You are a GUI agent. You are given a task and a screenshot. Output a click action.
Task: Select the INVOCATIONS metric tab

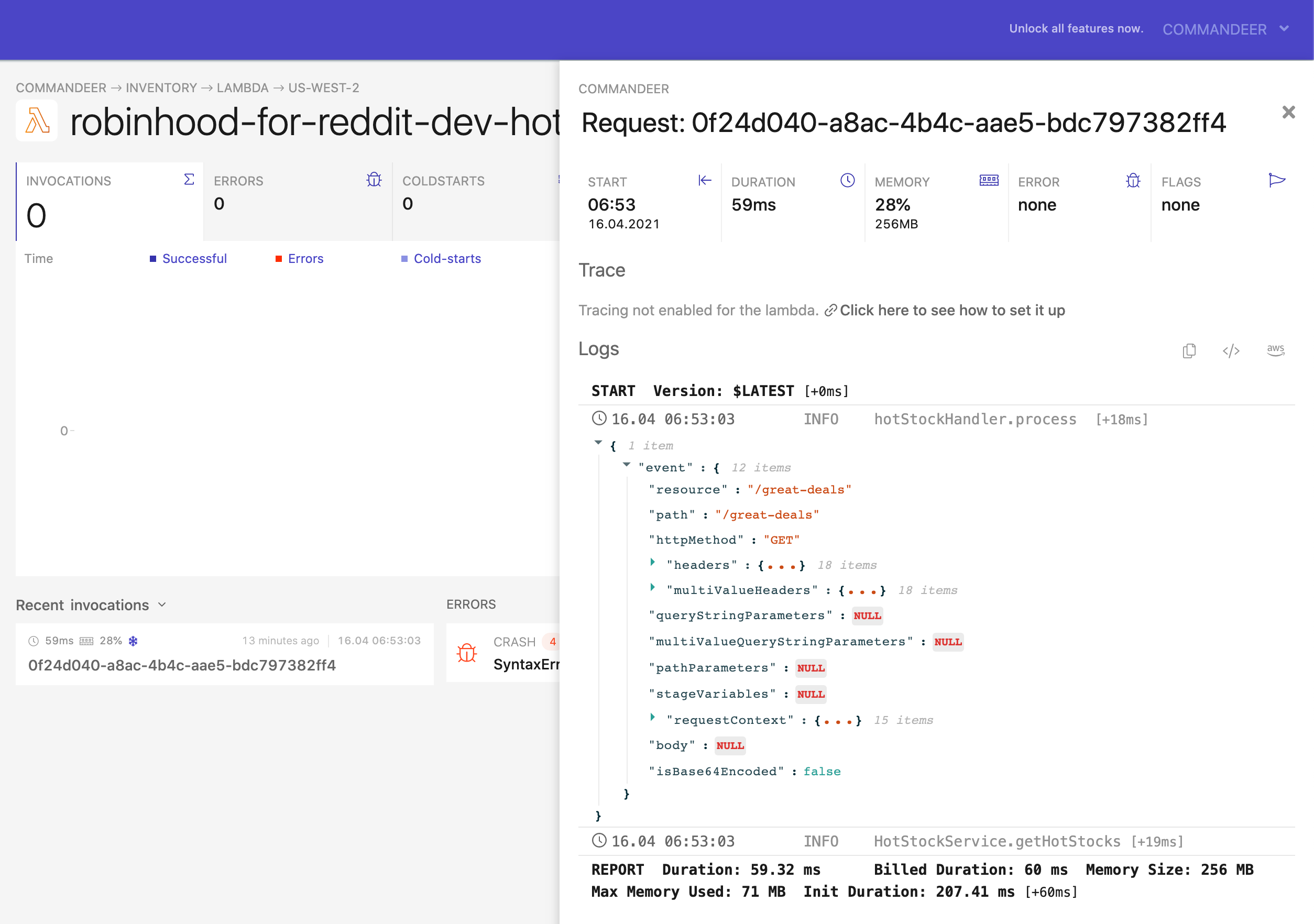[110, 202]
